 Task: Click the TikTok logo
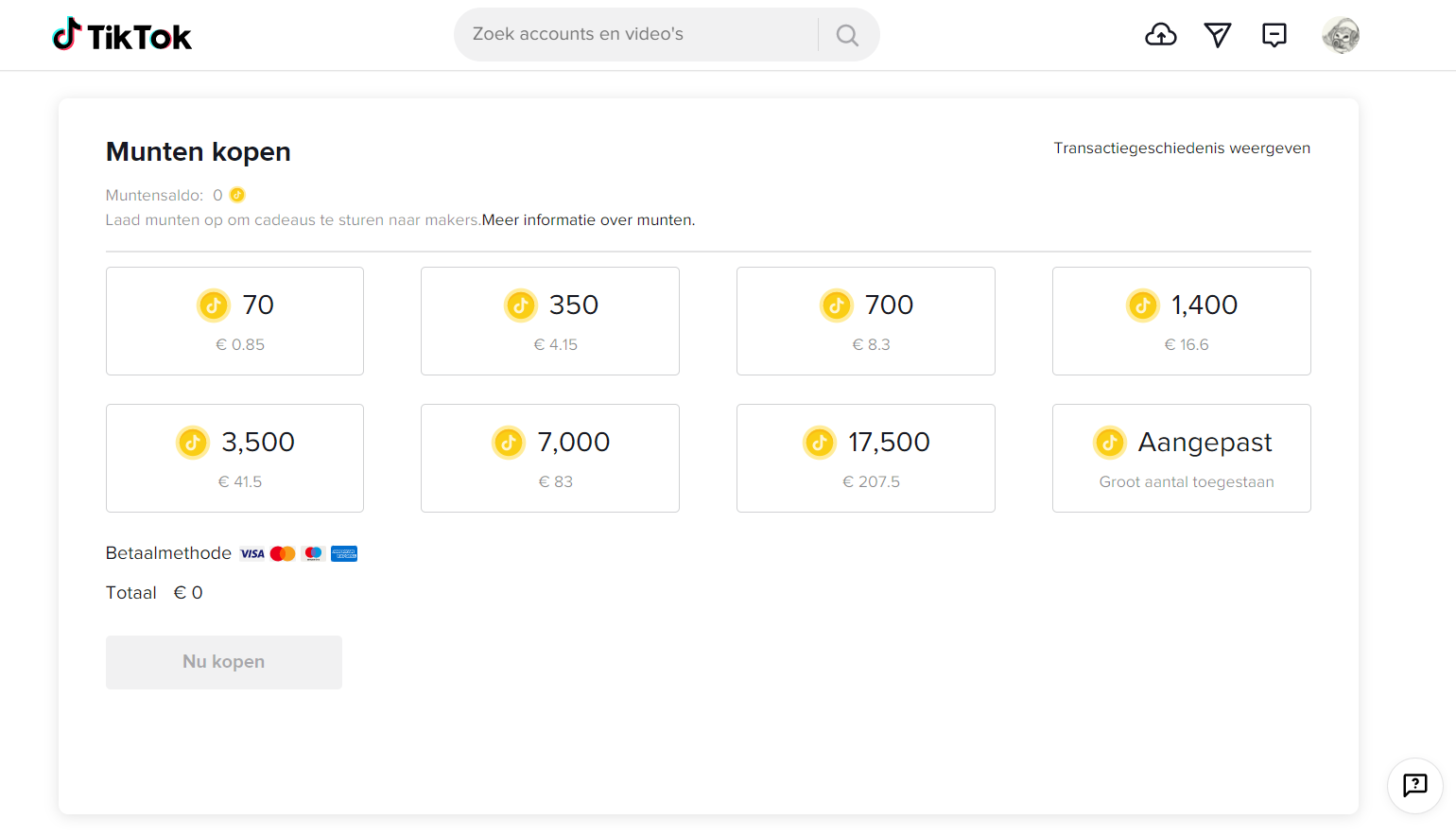pyautogui.click(x=122, y=35)
